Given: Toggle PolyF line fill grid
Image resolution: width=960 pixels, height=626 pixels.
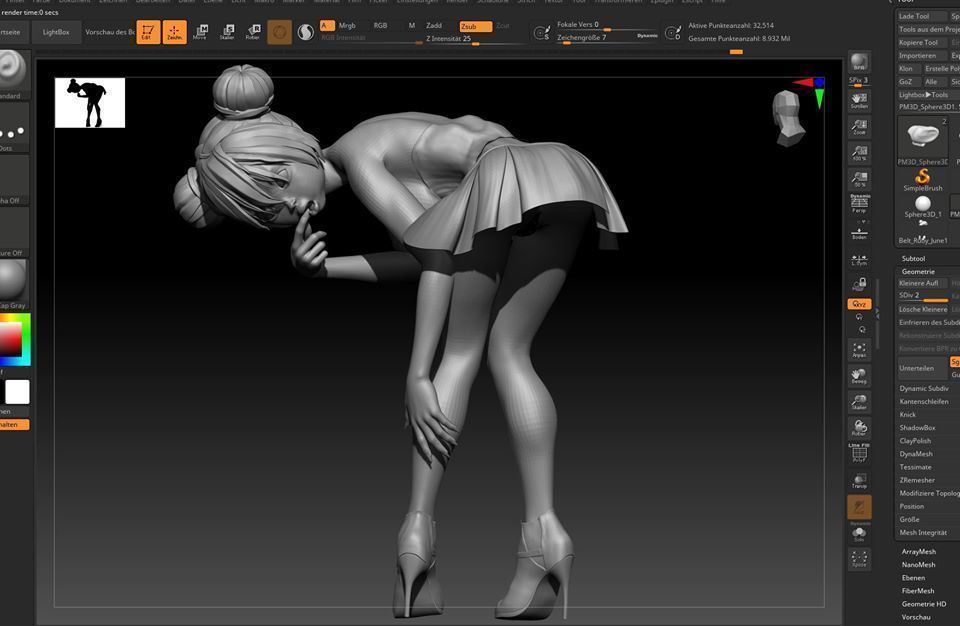Looking at the screenshot, I should pyautogui.click(x=859, y=453).
